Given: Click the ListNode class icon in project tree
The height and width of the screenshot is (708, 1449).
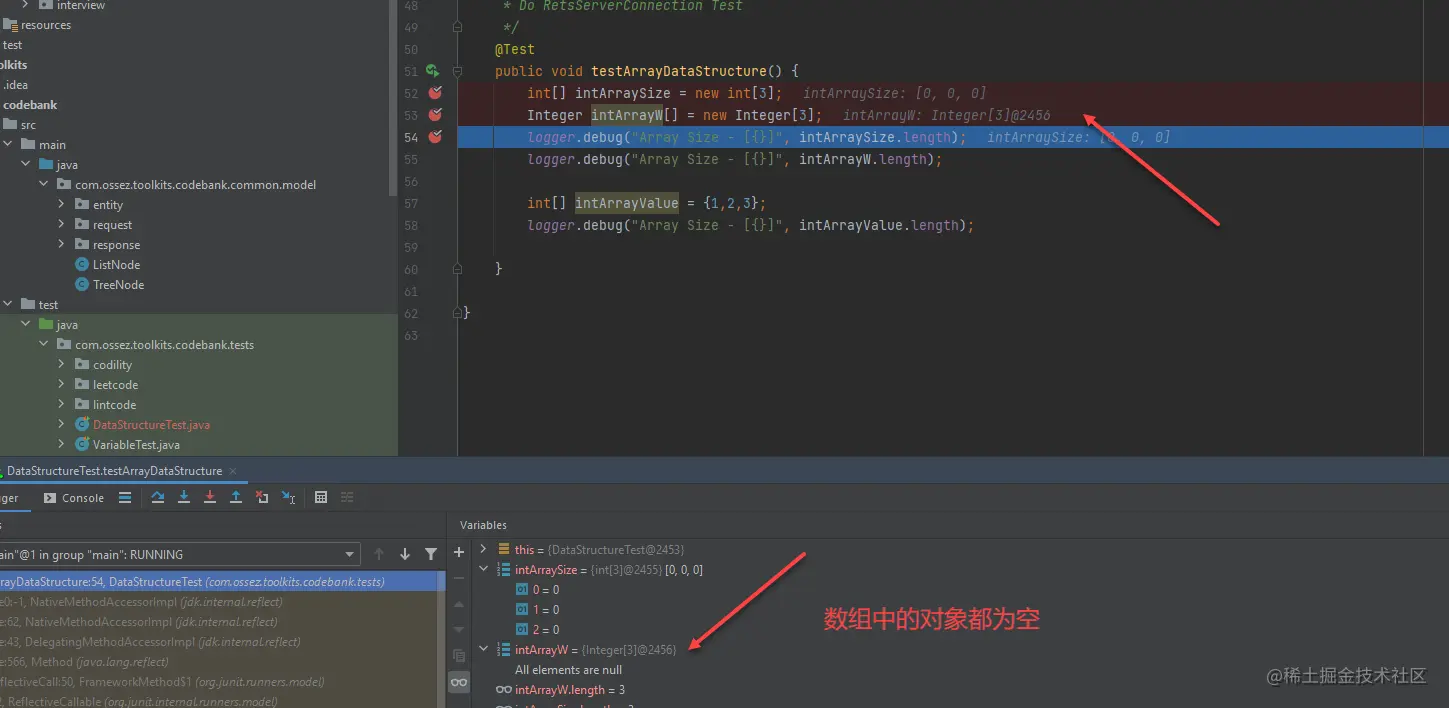Looking at the screenshot, I should (x=82, y=265).
